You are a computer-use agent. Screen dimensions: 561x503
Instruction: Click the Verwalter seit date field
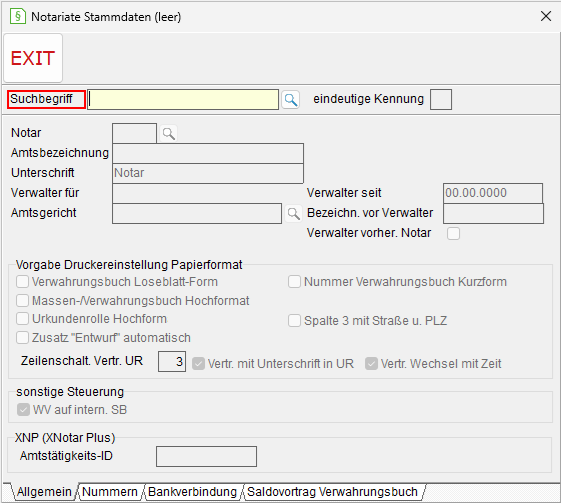493,193
